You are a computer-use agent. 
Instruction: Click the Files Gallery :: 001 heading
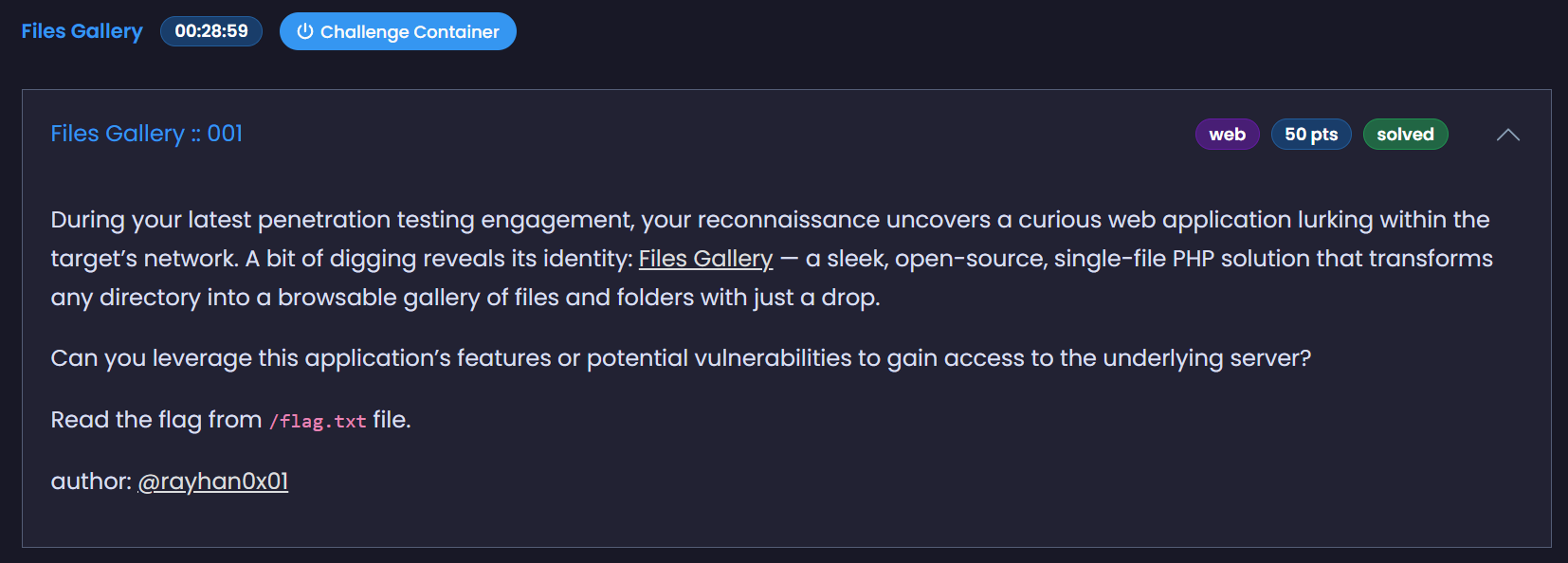pyautogui.click(x=147, y=134)
